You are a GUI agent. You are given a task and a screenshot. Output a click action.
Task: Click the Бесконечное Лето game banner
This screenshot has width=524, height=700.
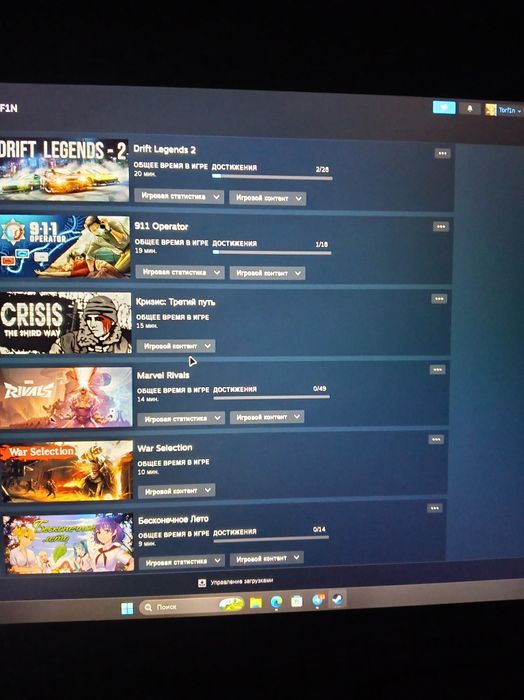(x=68, y=543)
